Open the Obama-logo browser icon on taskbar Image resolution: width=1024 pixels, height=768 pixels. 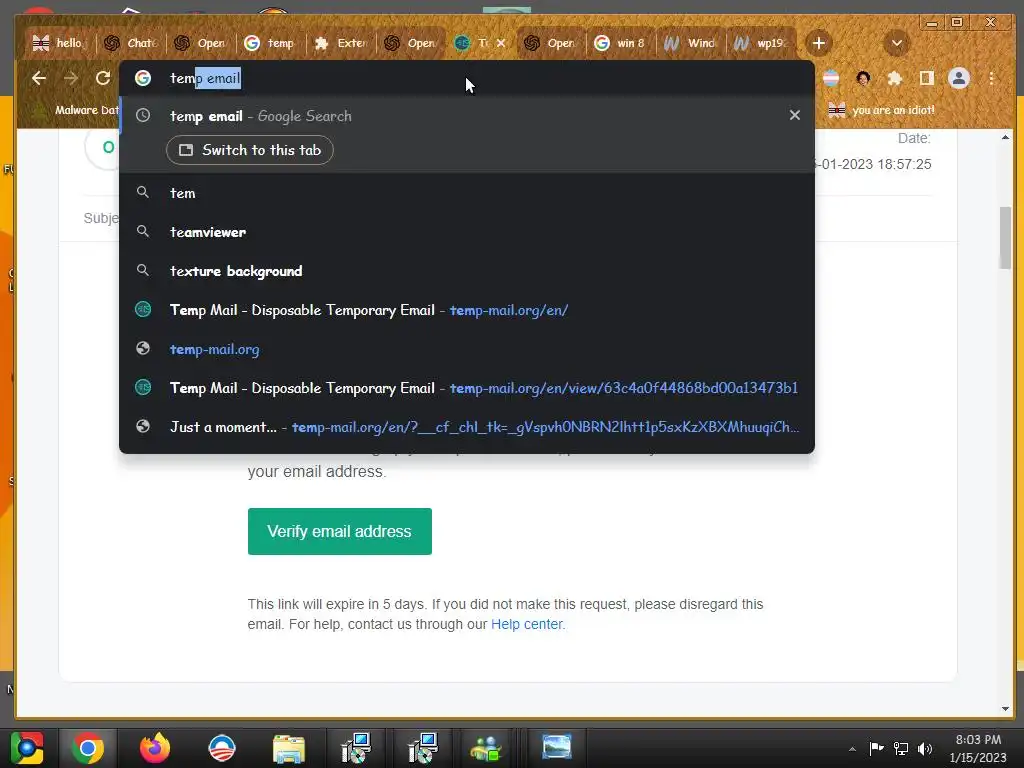pos(222,748)
